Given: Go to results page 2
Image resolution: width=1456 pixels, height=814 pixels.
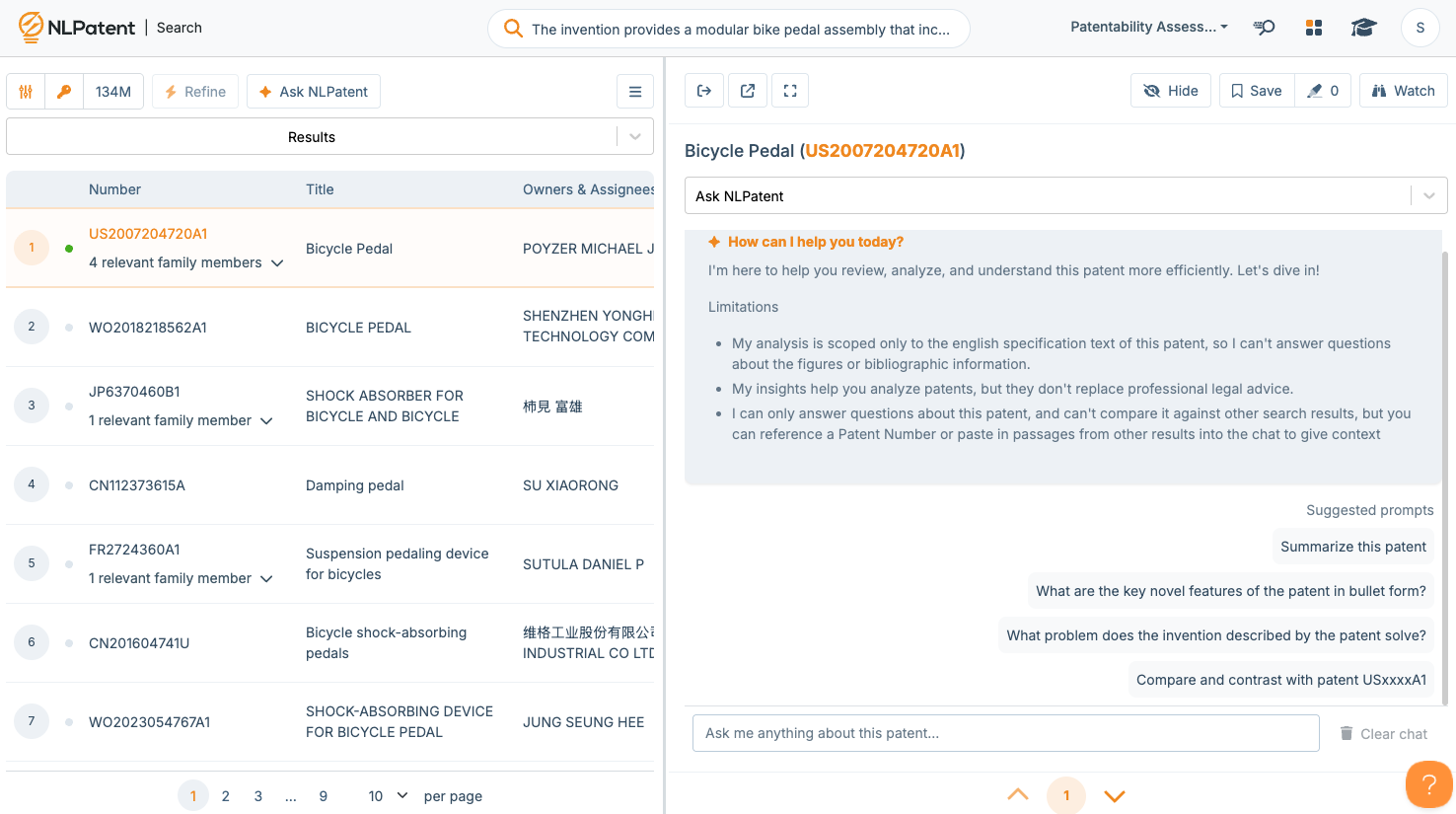Looking at the screenshot, I should (226, 796).
